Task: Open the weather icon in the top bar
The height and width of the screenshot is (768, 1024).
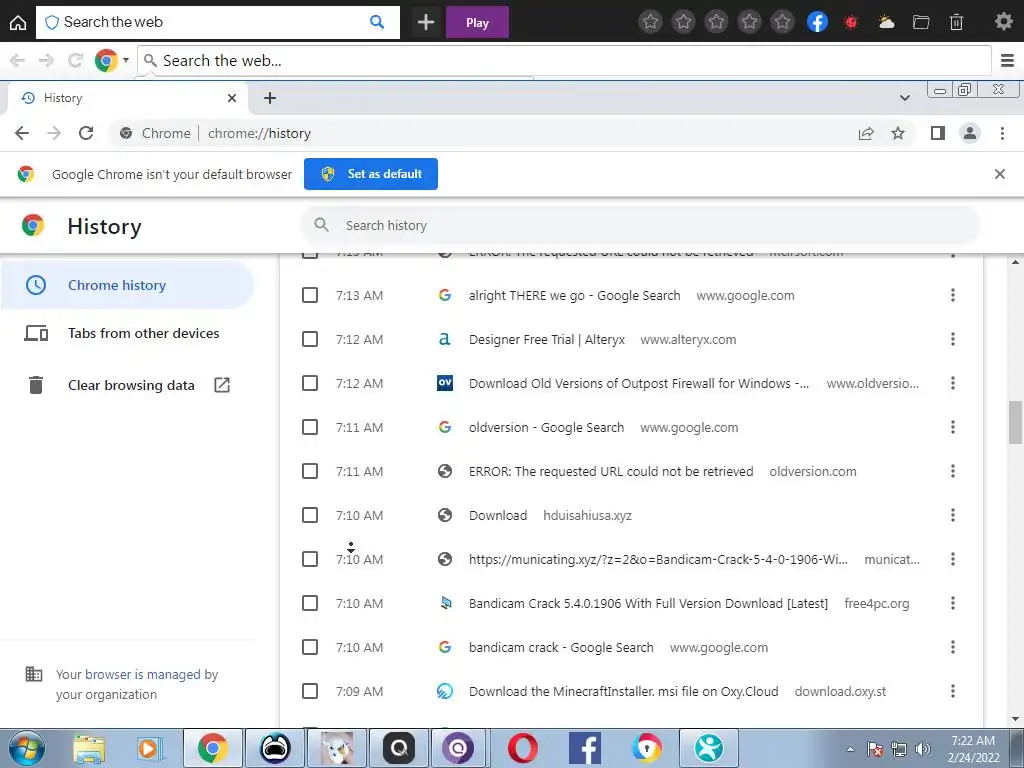Action: pos(886,22)
